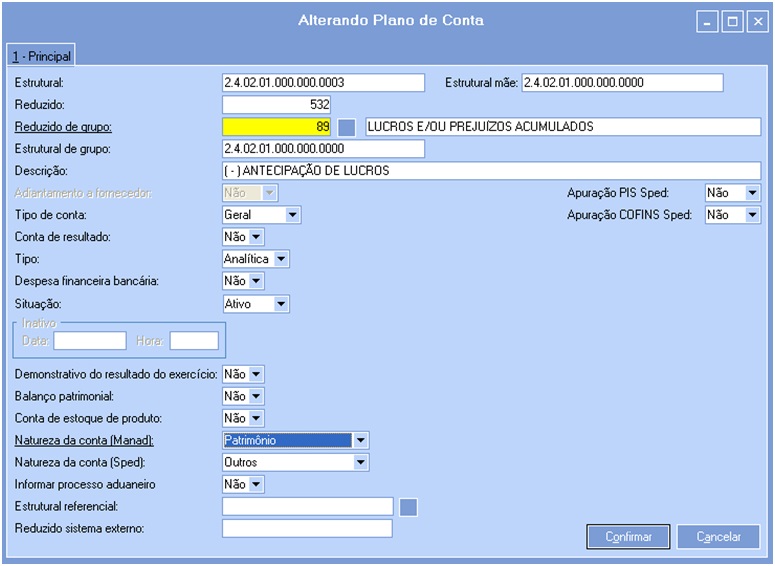Toggle the Balanço patrimonial dropdown
Viewport: 775px width, 566px height.
coord(257,397)
